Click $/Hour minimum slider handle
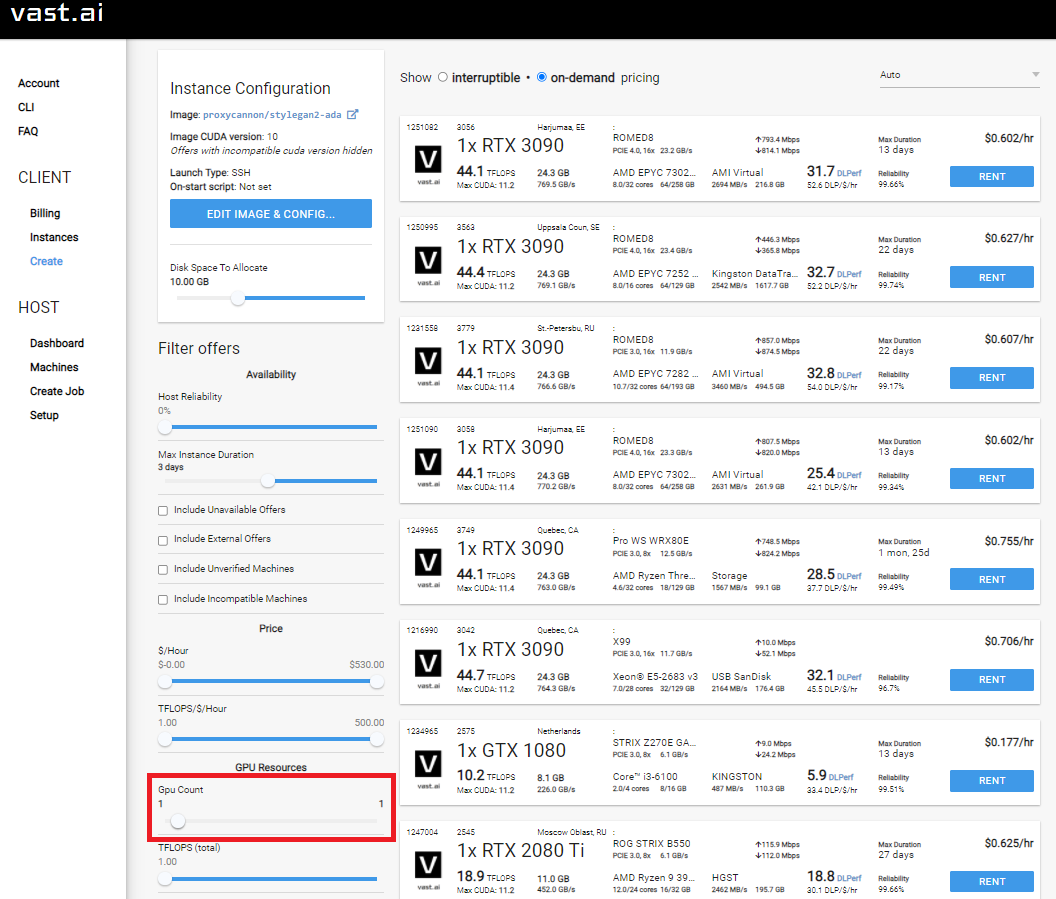Screen dimensions: 1056x899 (165, 681)
